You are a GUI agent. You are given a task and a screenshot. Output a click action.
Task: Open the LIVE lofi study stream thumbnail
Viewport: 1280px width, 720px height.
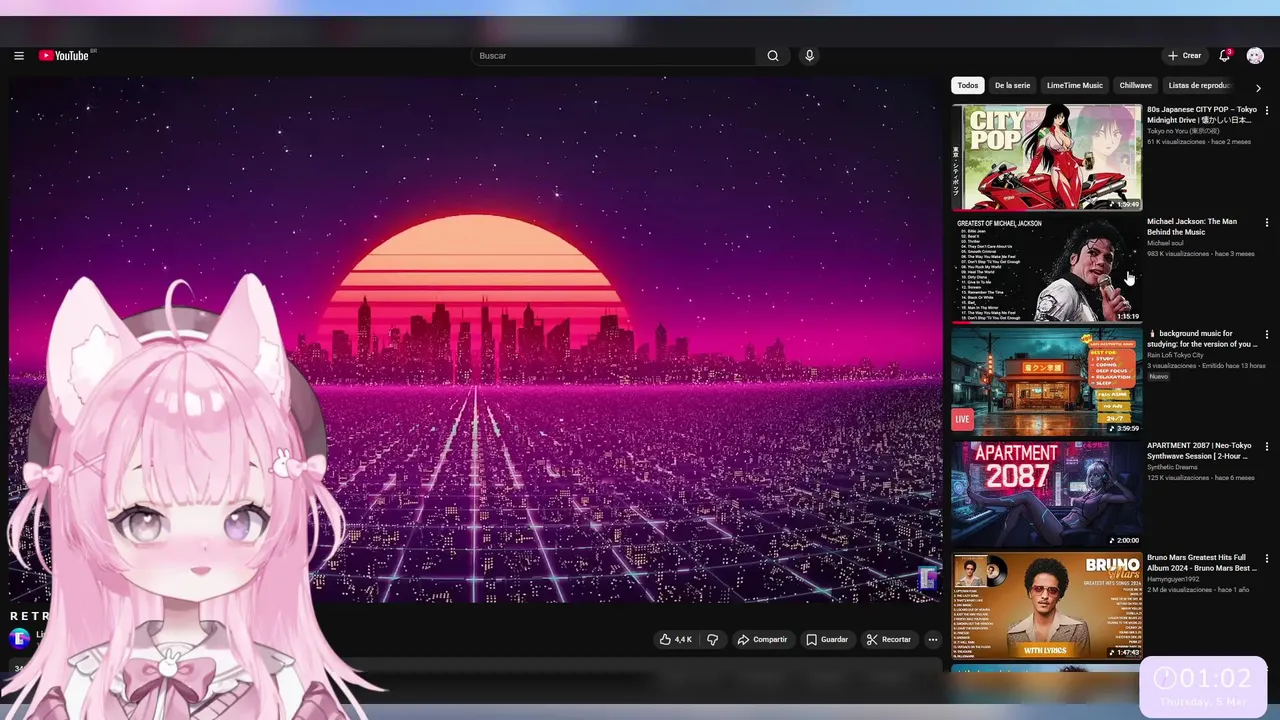click(1046, 381)
